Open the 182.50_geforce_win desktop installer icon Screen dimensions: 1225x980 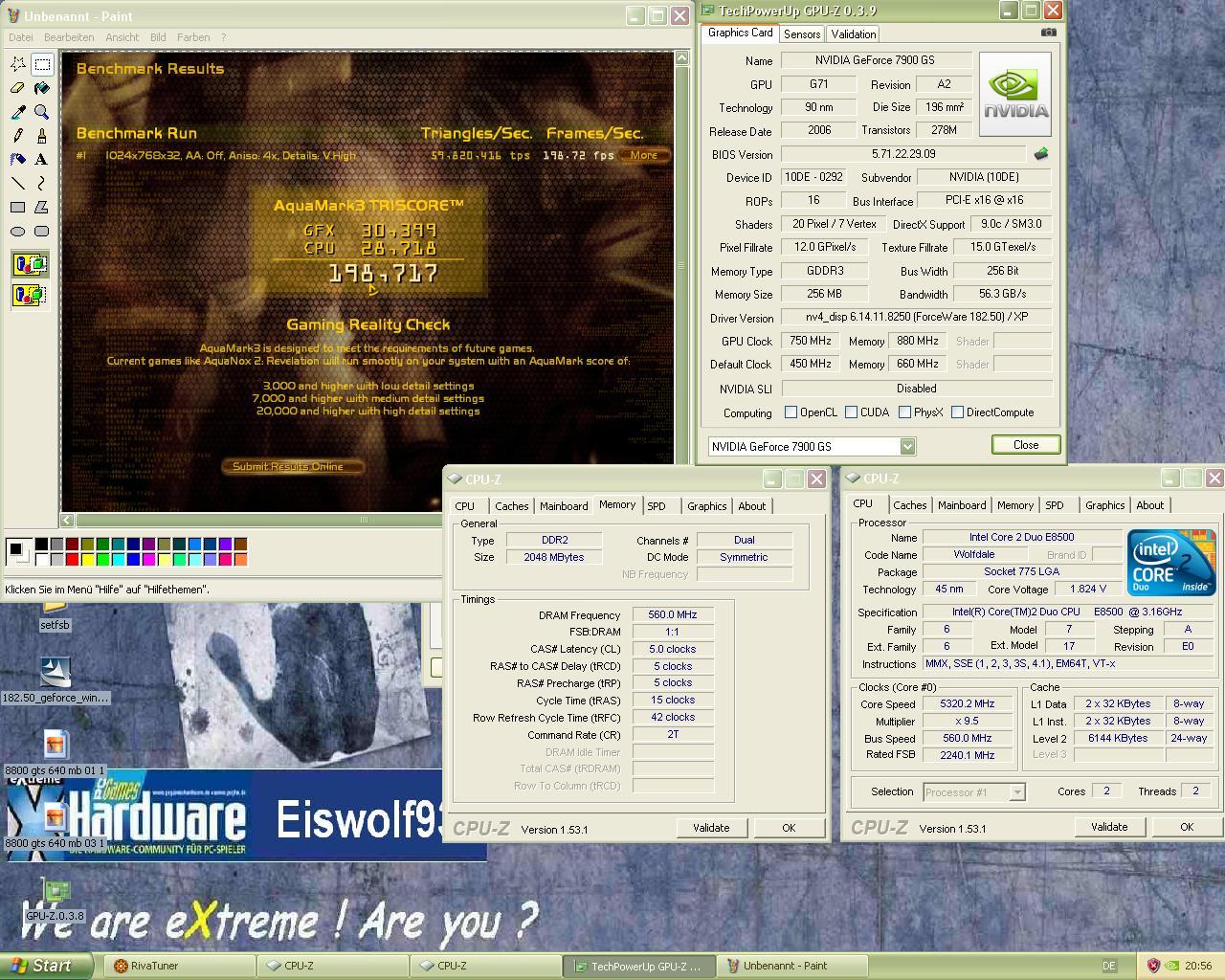[55, 680]
